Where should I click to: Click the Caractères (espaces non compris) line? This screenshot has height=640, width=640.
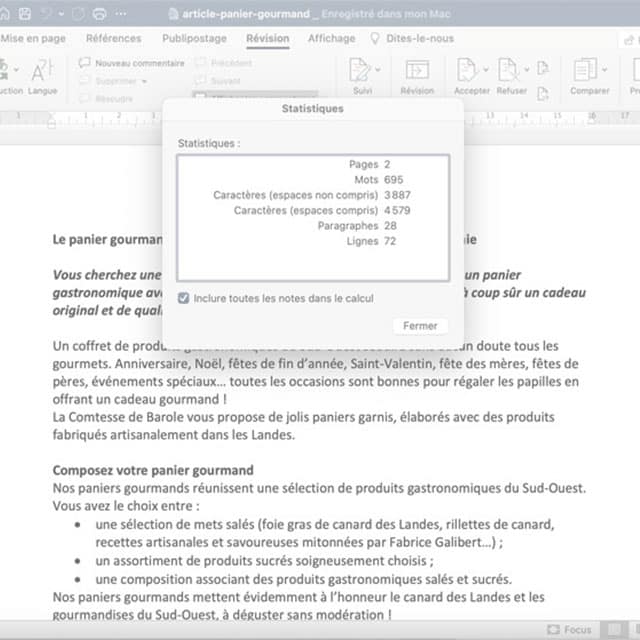312,195
